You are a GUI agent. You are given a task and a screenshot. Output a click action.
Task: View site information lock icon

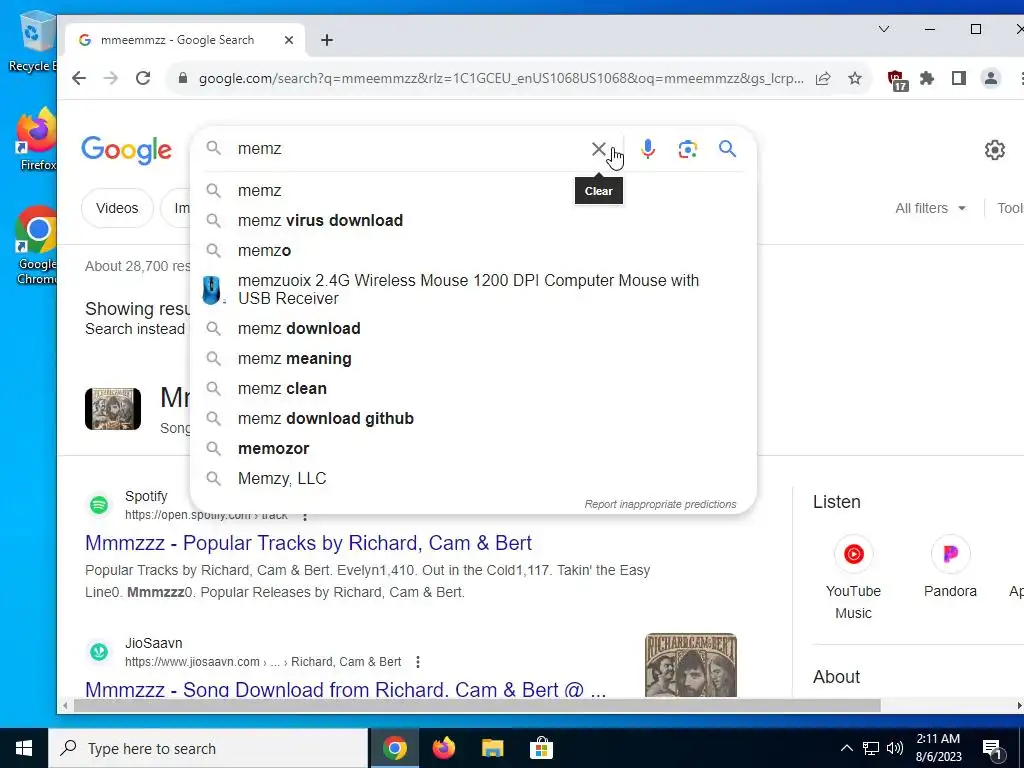pyautogui.click(x=183, y=78)
